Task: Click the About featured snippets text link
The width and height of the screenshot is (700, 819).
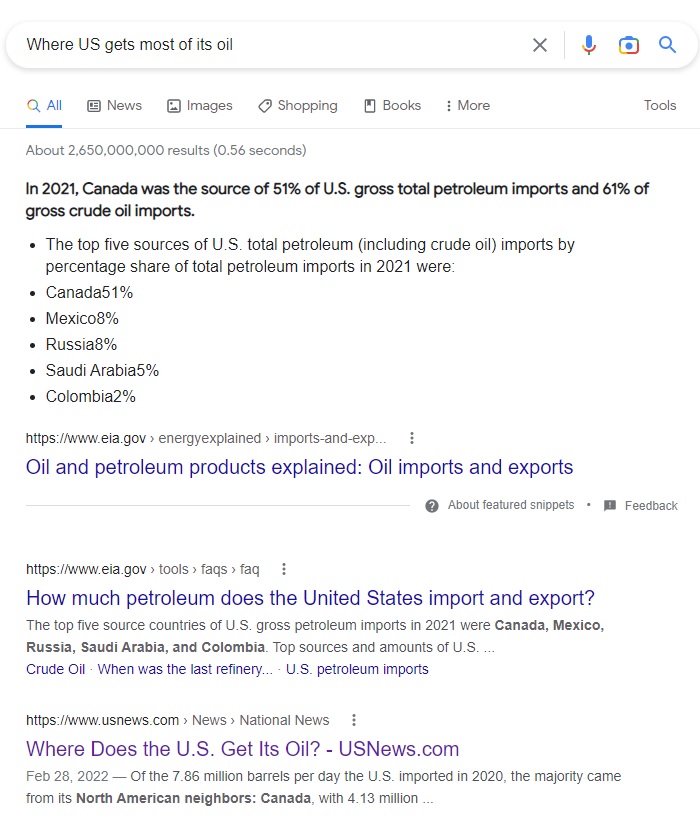Action: (x=511, y=505)
